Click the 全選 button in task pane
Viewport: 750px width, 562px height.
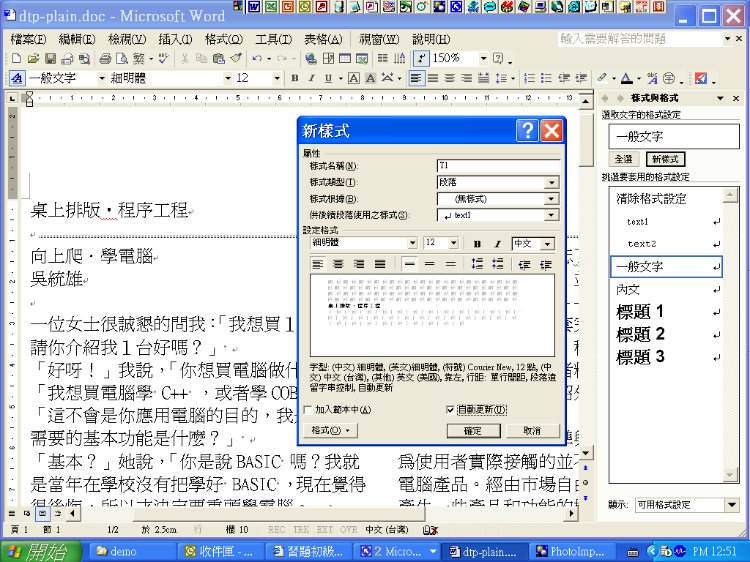click(624, 159)
